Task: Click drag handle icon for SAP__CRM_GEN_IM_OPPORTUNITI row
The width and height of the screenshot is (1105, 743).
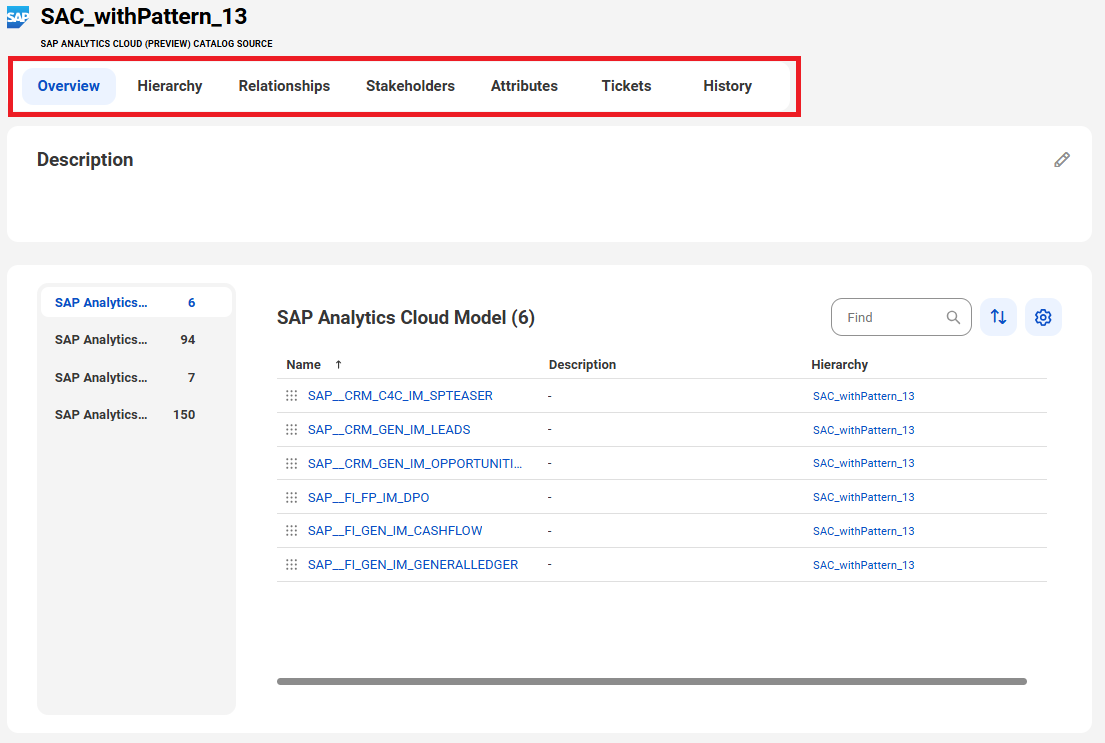Action: [291, 463]
